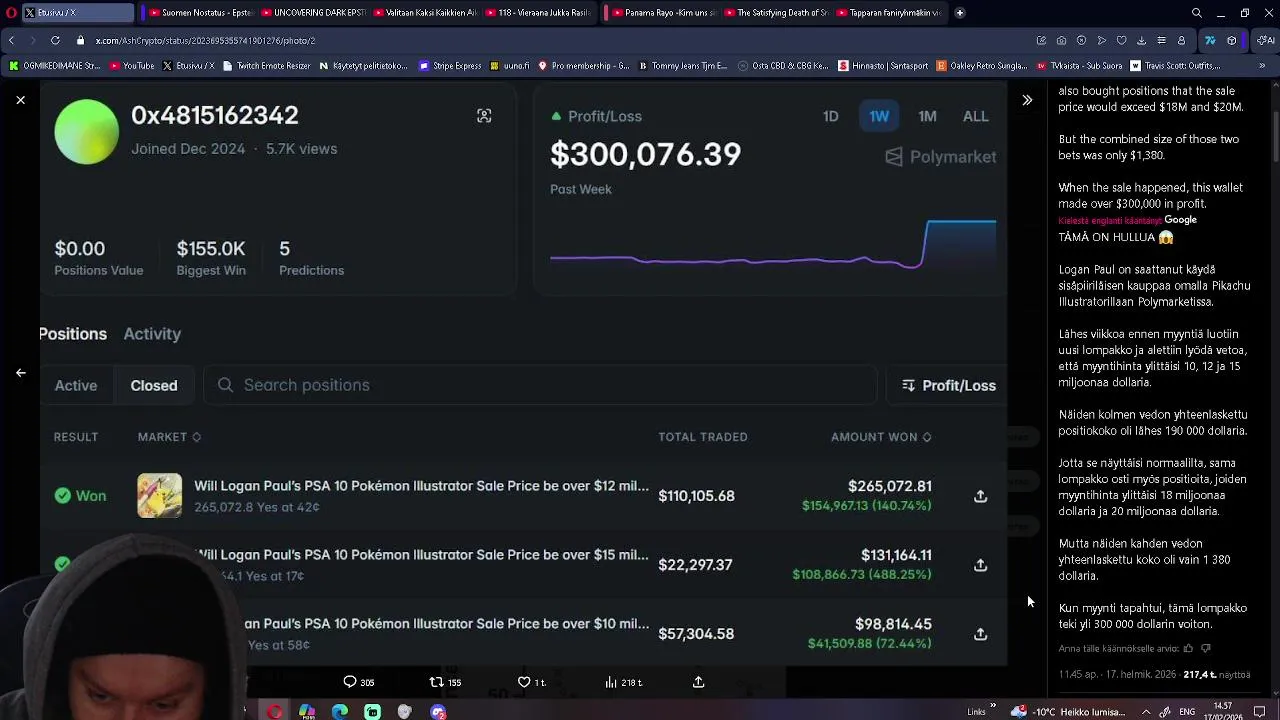Show hidden system tray icons

1147,712
